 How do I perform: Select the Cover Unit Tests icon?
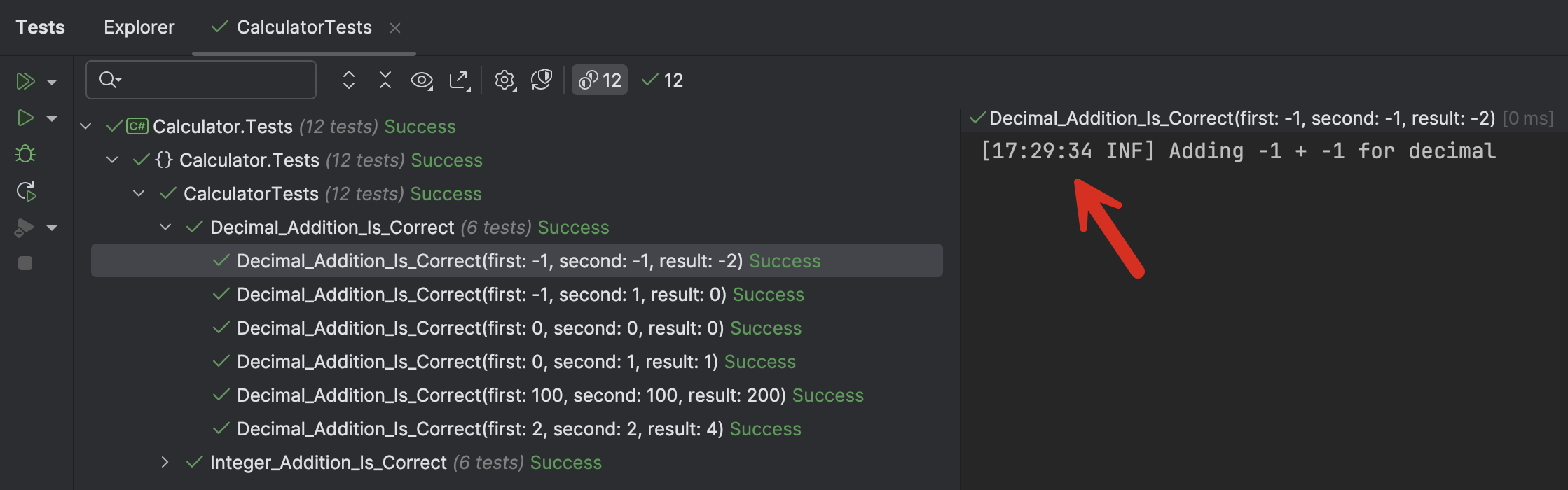coord(26,227)
